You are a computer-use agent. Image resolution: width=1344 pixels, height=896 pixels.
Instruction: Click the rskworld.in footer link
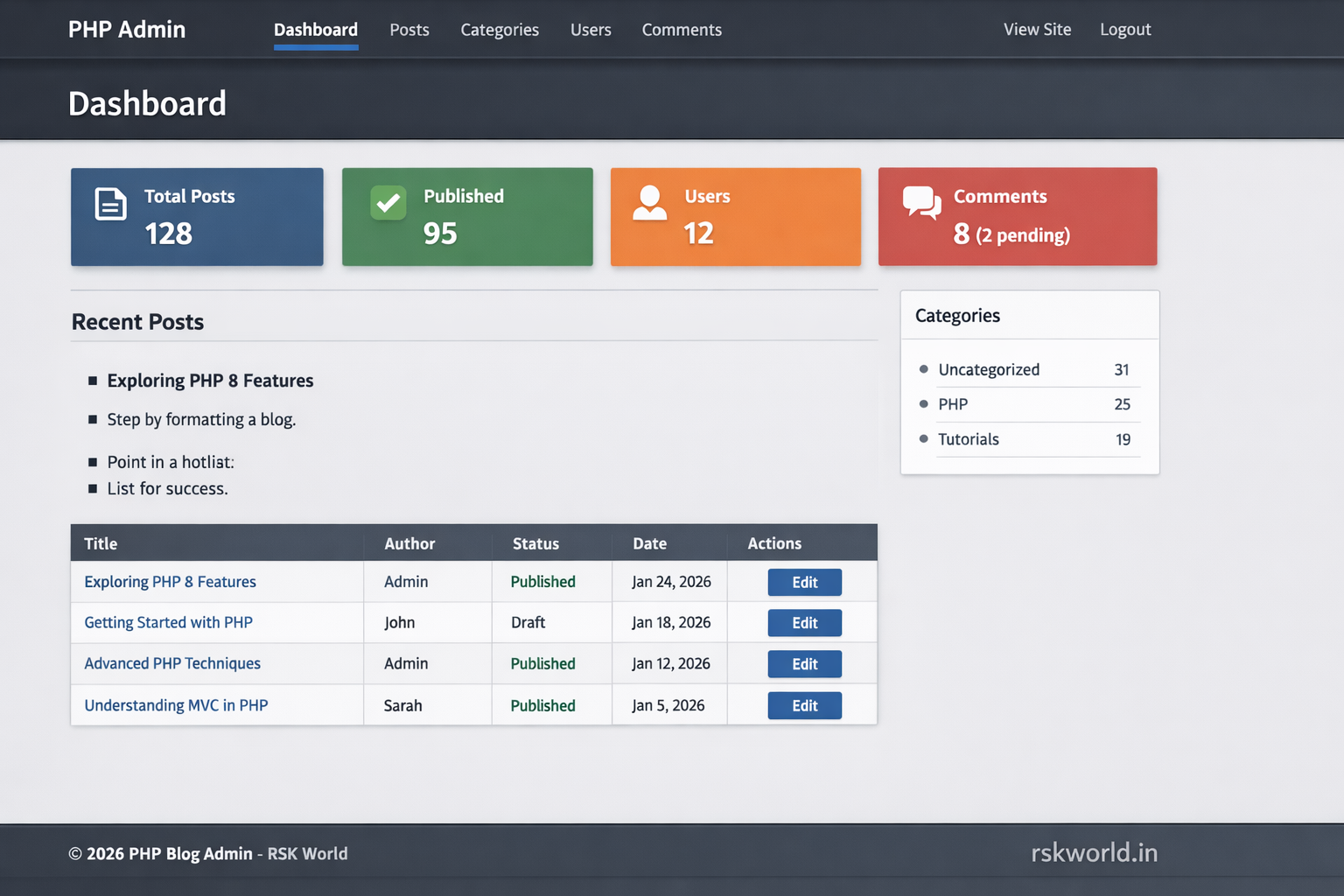[1095, 851]
